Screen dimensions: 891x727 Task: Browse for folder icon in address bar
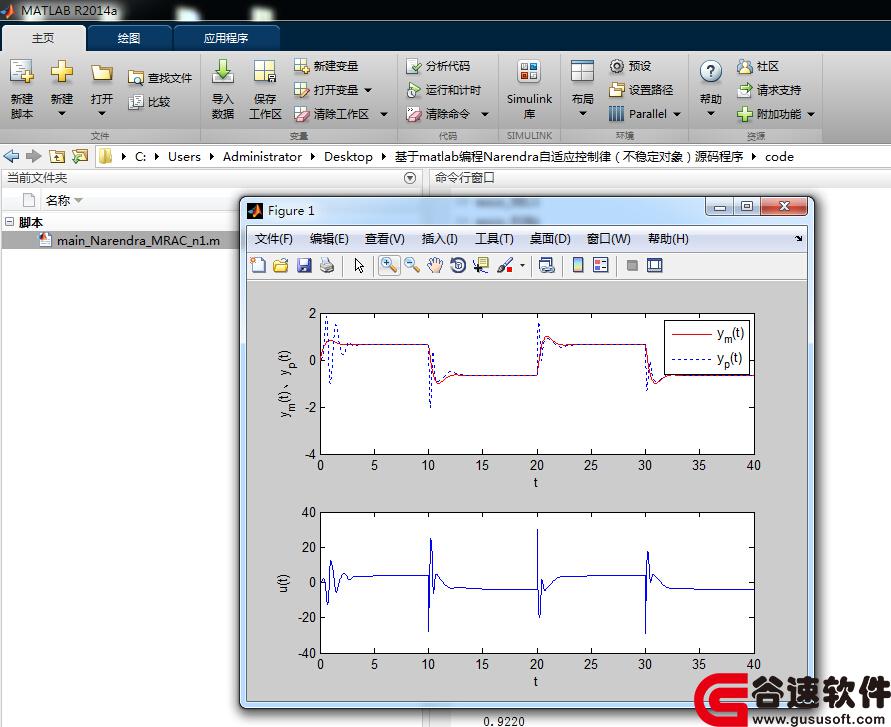click(80, 156)
